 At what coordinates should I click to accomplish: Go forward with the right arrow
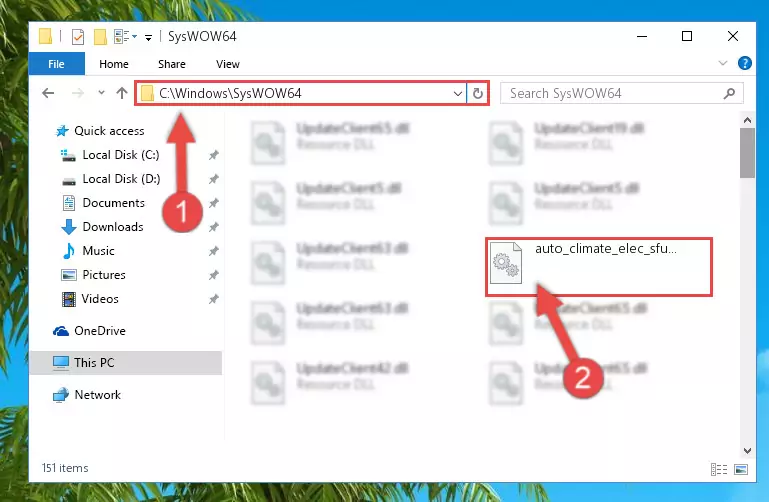click(x=77, y=93)
